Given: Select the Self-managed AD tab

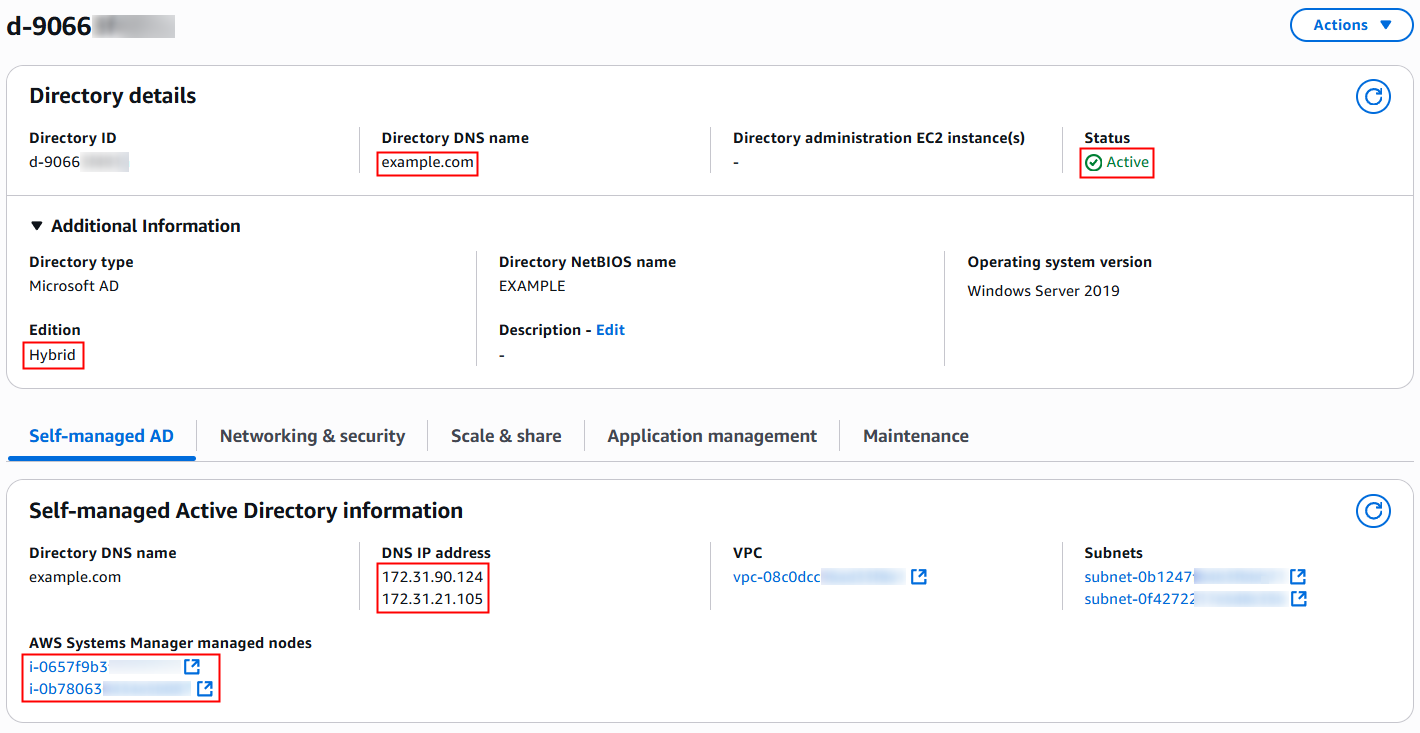Looking at the screenshot, I should click(101, 436).
